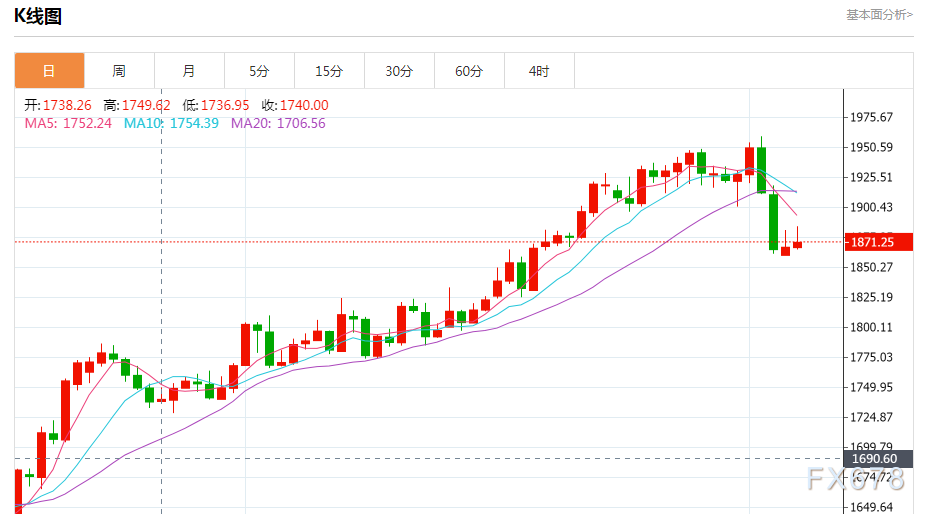Viewport: 935px width, 514px height.
Task: Open the 60分 interval tab
Action: (x=469, y=71)
